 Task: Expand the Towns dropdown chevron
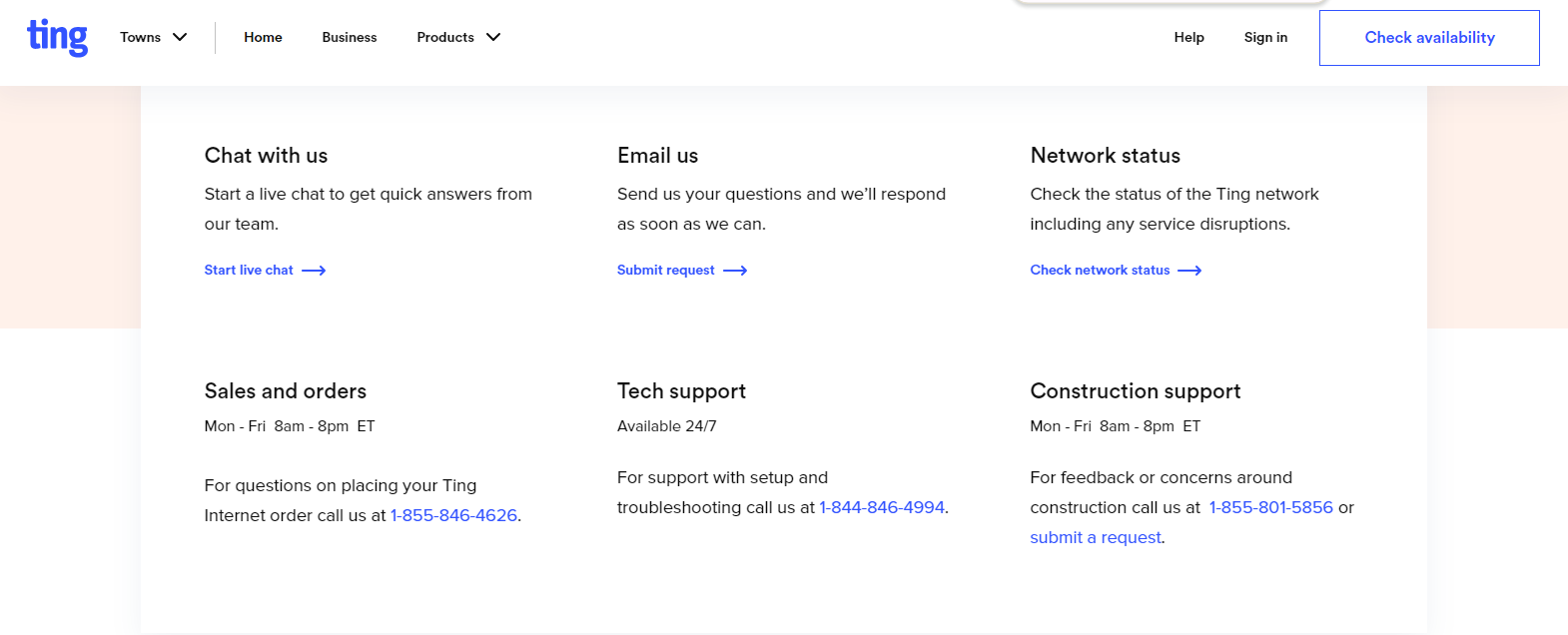click(180, 37)
